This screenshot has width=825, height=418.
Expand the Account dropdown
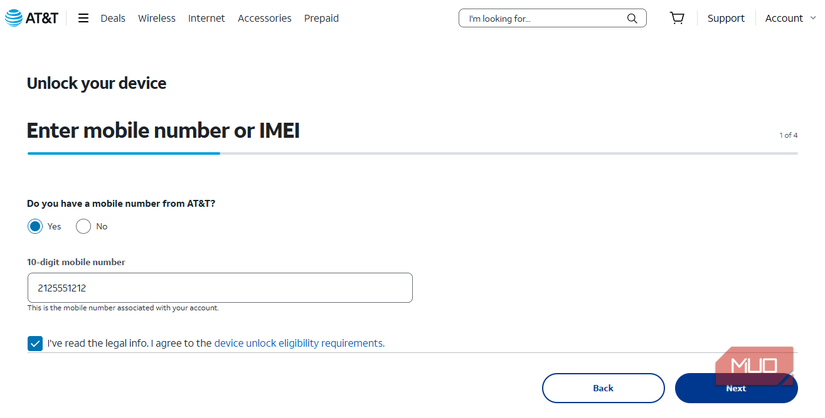point(790,18)
